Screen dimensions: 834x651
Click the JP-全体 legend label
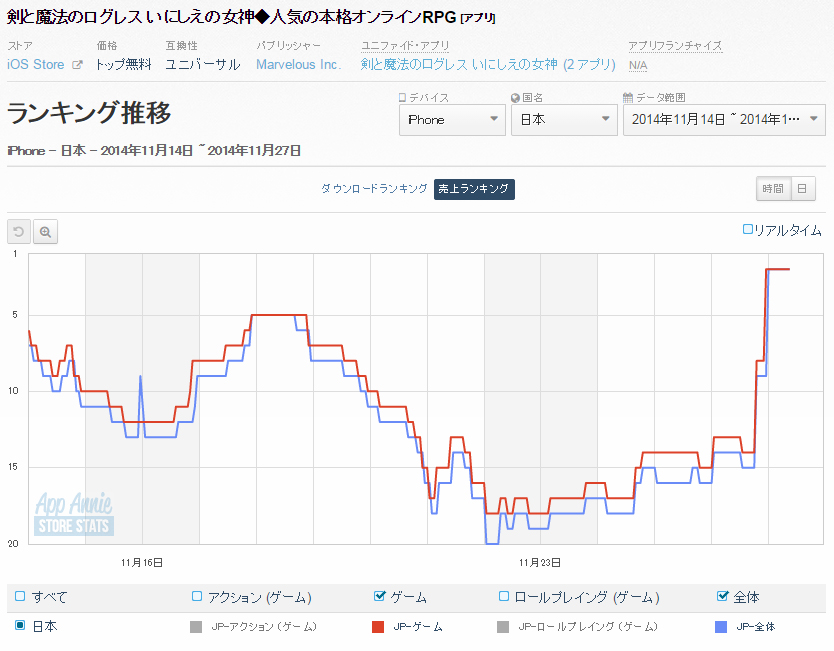[x=756, y=627]
